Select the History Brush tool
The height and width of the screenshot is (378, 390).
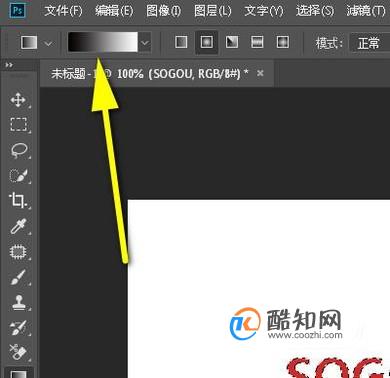pyautogui.click(x=18, y=328)
